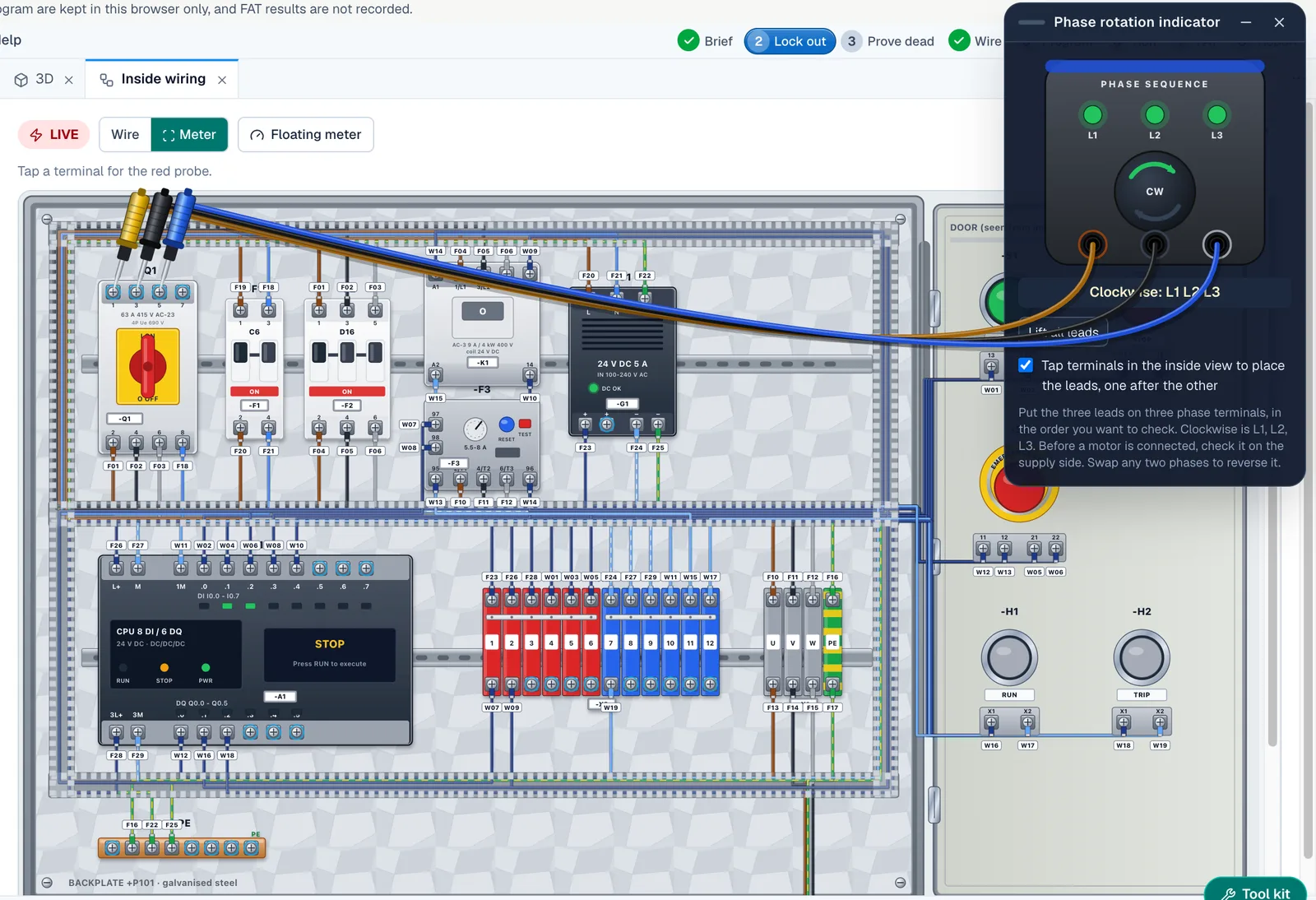Tap terminal 1 on red terminal block
Image resolution: width=1316 pixels, height=900 pixels.
[x=492, y=643]
